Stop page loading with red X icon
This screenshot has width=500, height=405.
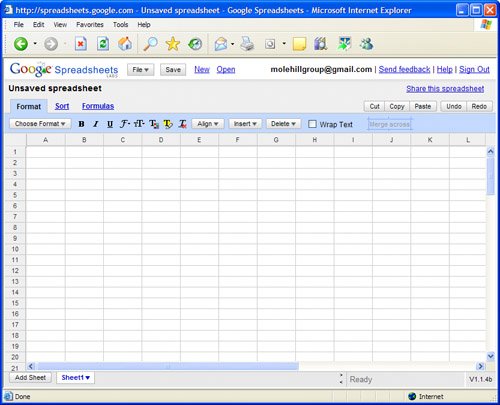point(81,44)
